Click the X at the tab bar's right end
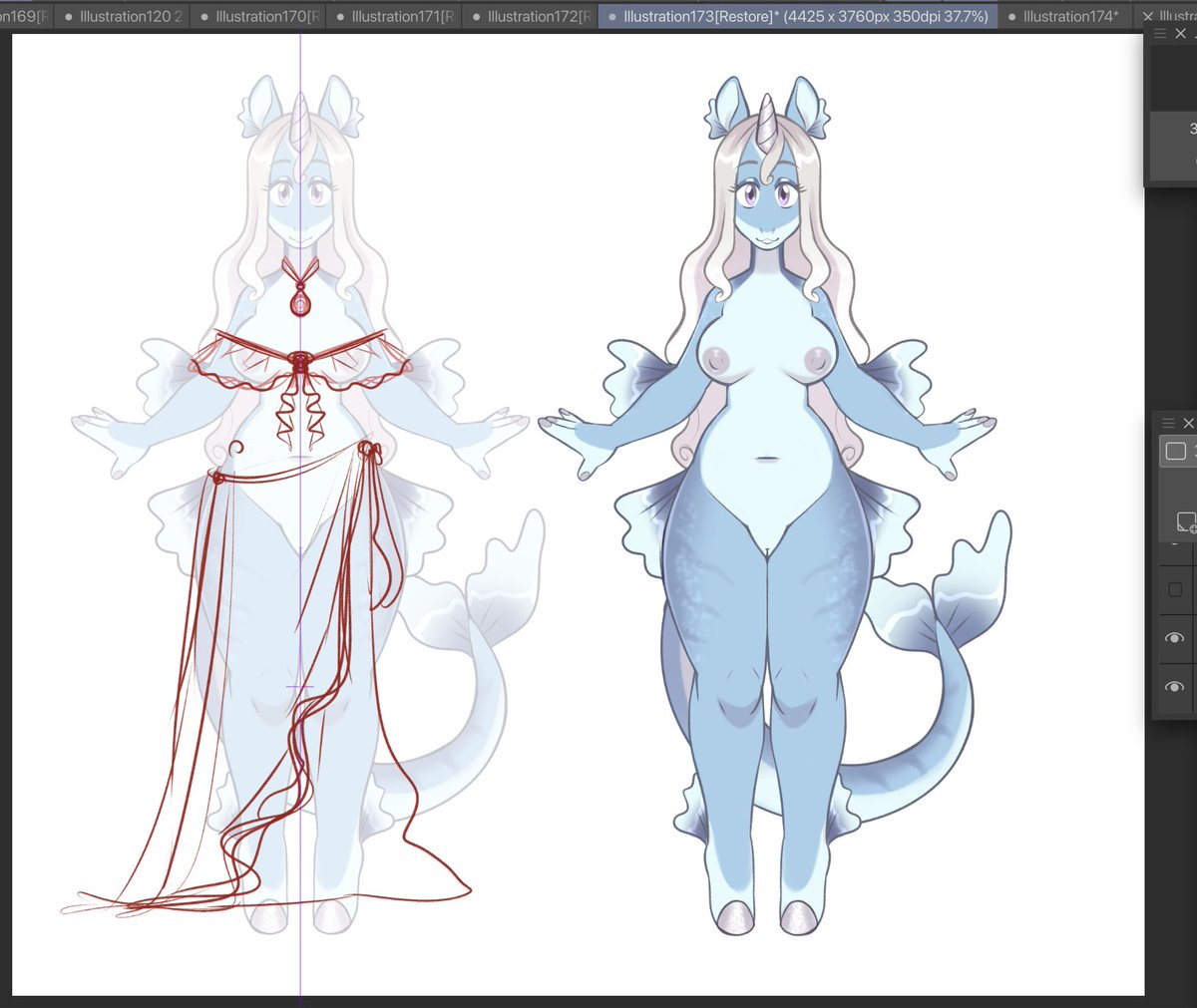Image resolution: width=1197 pixels, height=1008 pixels. pyautogui.click(x=1148, y=16)
